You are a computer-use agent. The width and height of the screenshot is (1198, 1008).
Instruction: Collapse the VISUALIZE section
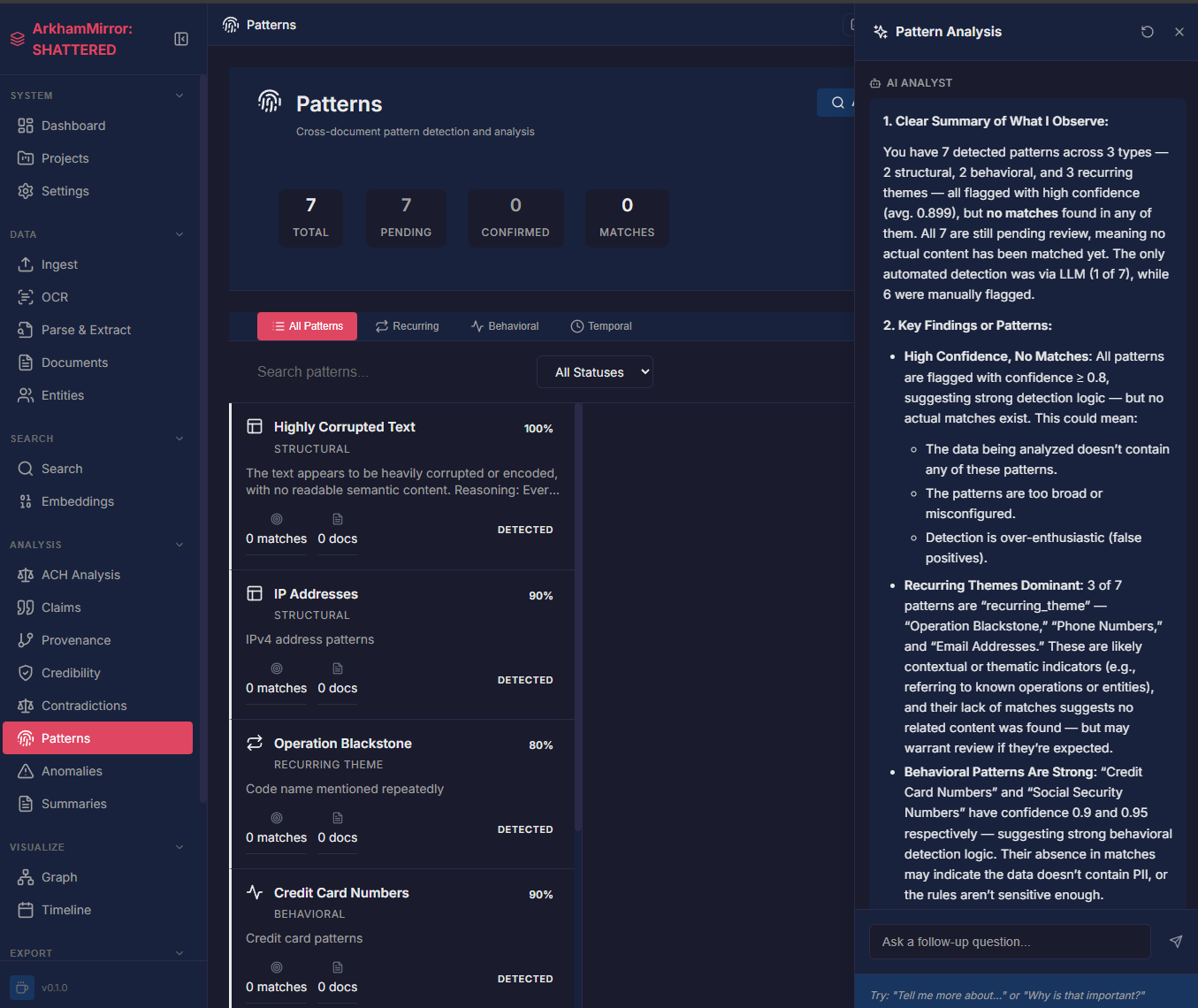(179, 847)
